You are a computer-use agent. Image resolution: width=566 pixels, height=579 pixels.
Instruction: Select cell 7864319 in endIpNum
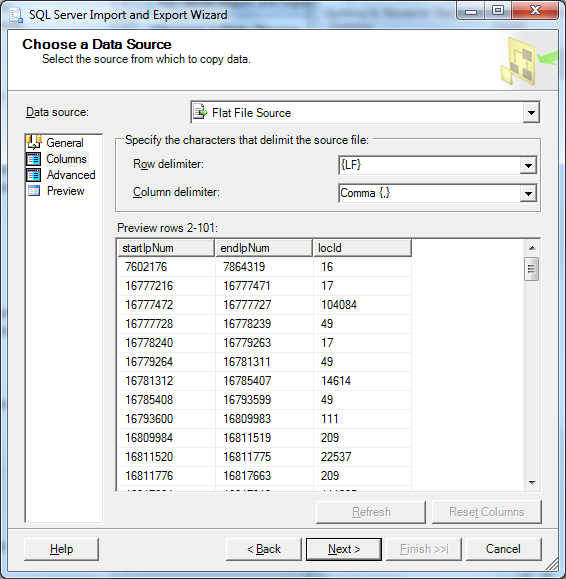(264, 267)
